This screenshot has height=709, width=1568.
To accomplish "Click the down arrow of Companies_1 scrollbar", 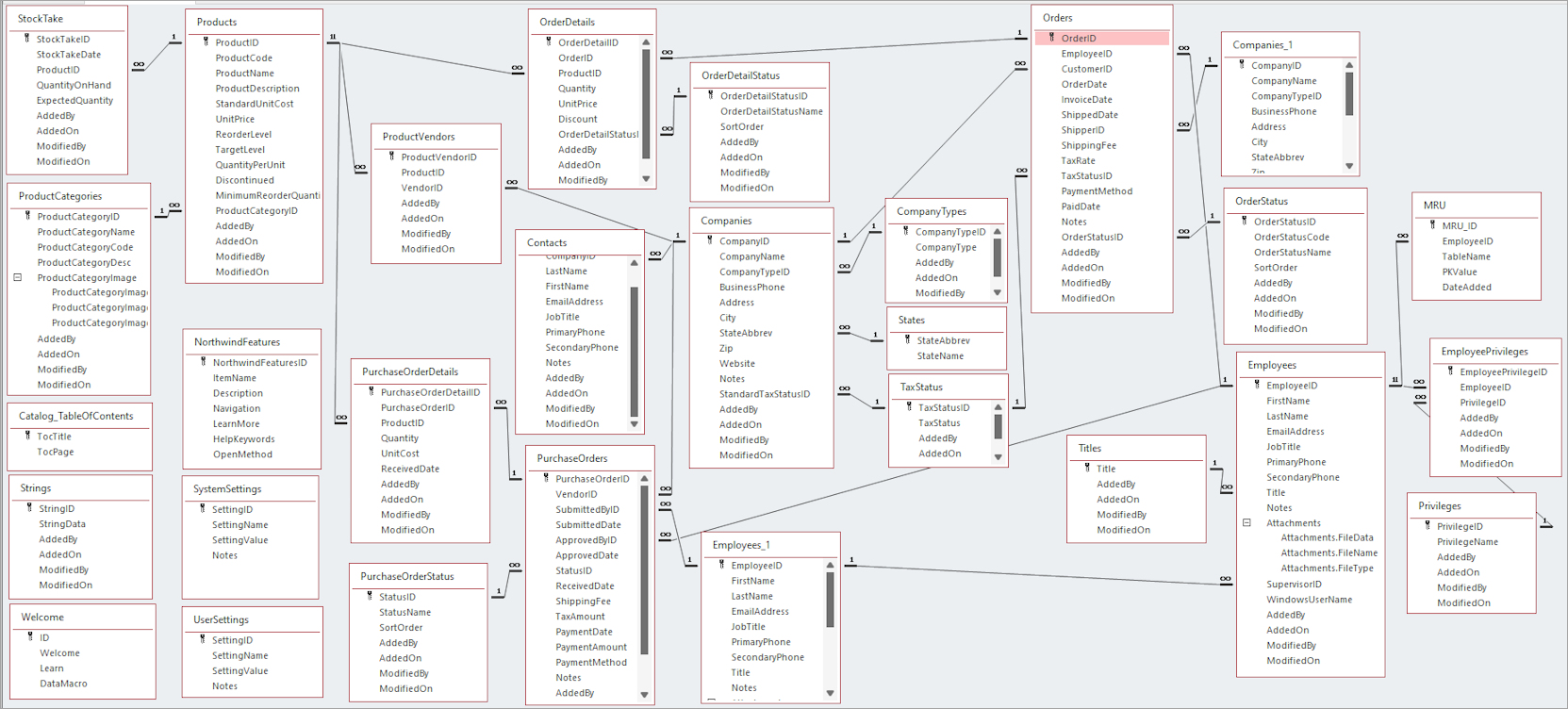I will 1349,166.
